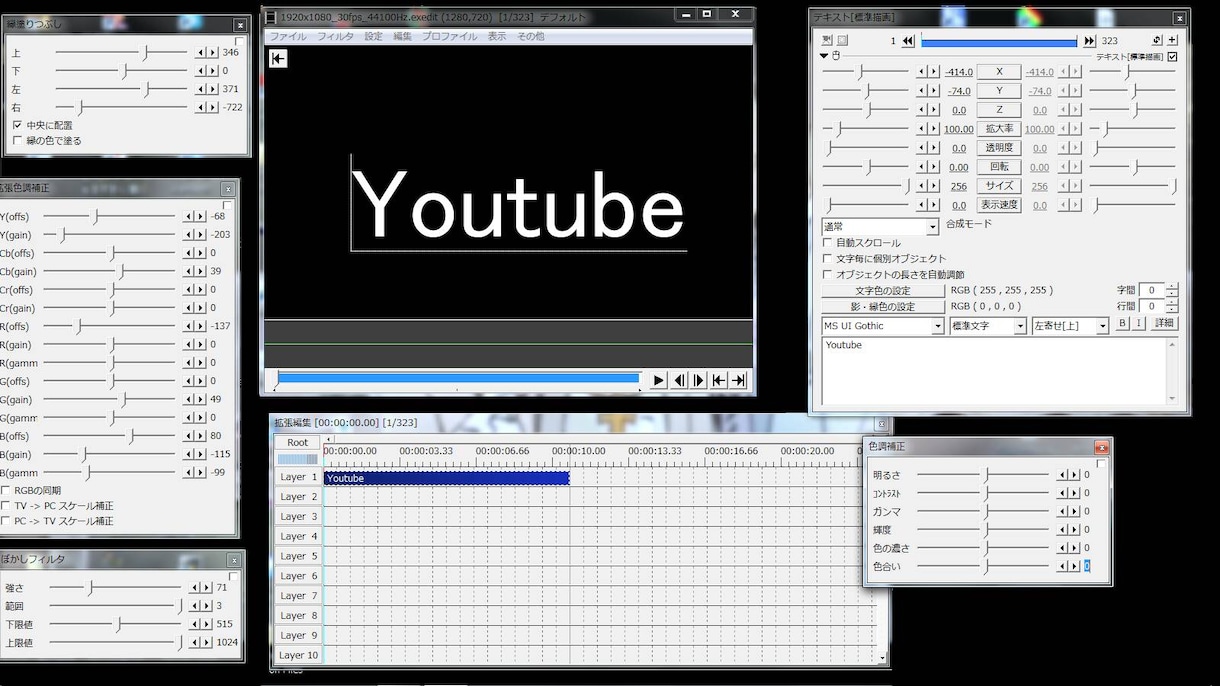The height and width of the screenshot is (686, 1220).
Task: Jump to object end in text dialog
Action: (x=1089, y=41)
